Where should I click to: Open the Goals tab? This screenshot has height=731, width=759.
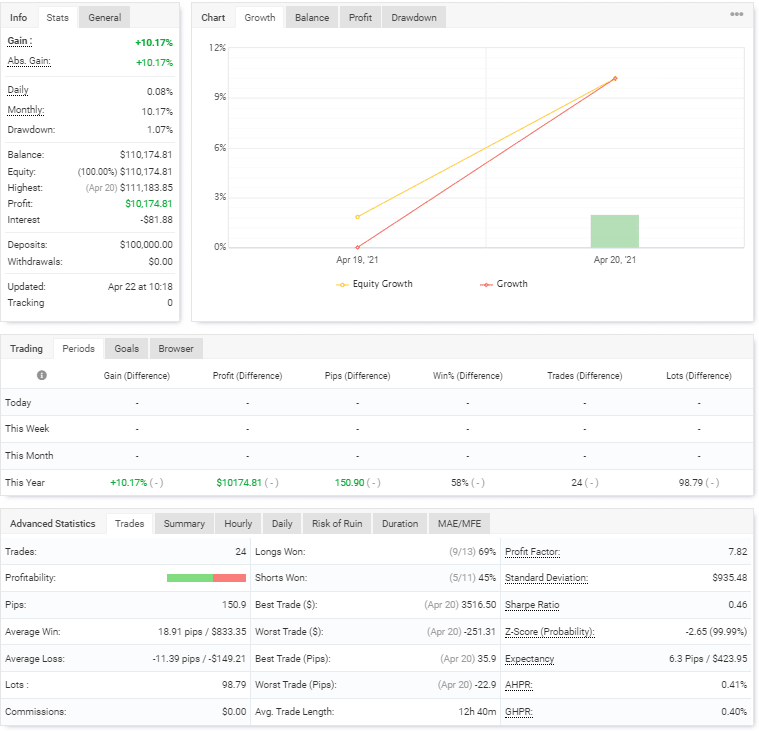click(x=126, y=349)
